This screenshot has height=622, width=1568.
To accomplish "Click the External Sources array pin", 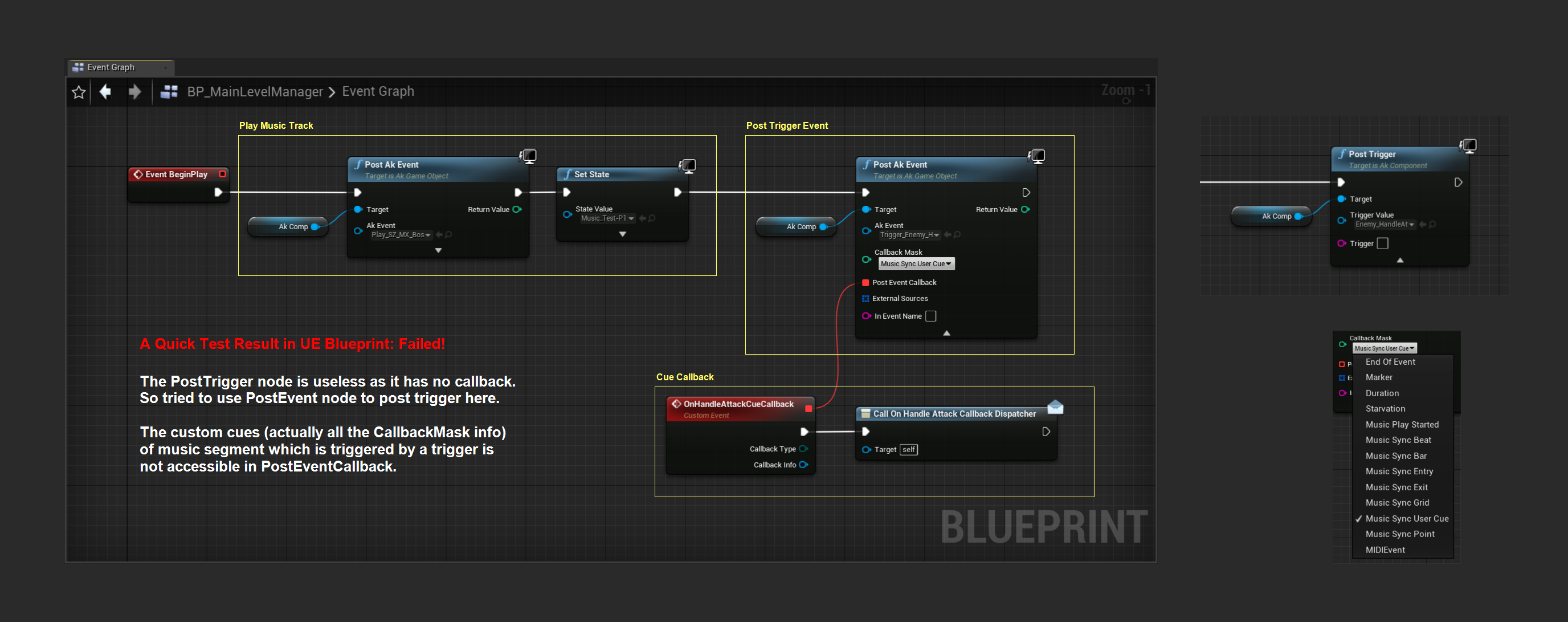I will click(865, 299).
